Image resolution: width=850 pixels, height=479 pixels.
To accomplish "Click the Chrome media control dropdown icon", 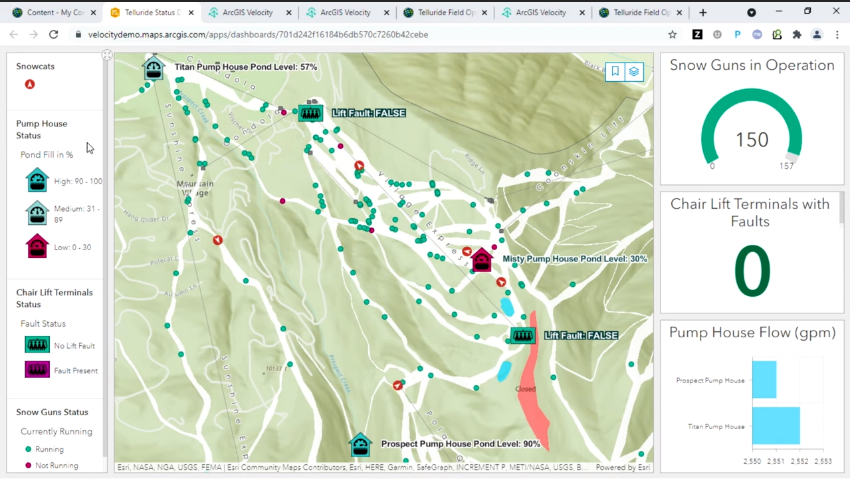I will pyautogui.click(x=751, y=12).
